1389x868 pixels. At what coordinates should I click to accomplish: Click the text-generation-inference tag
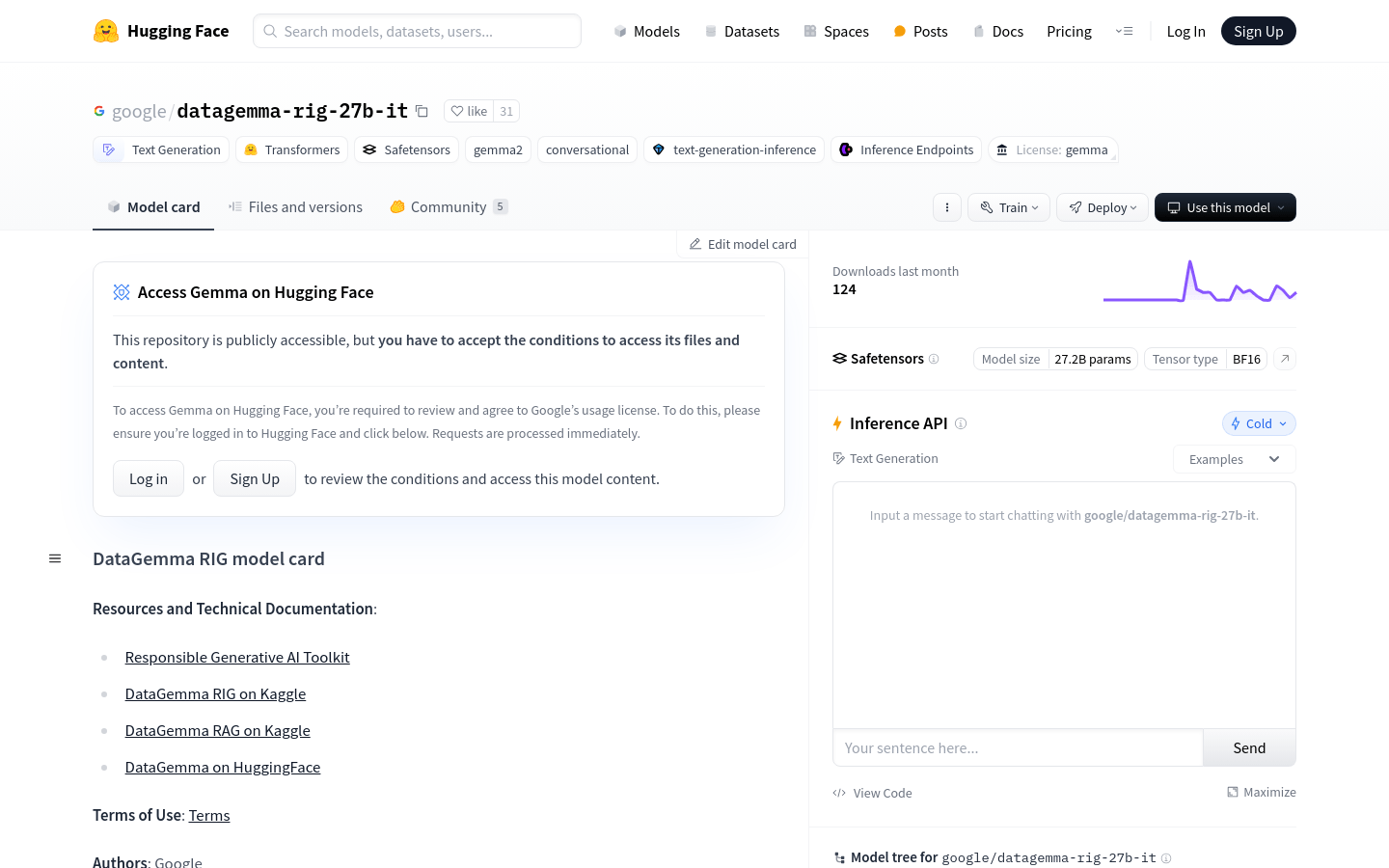[x=734, y=149]
